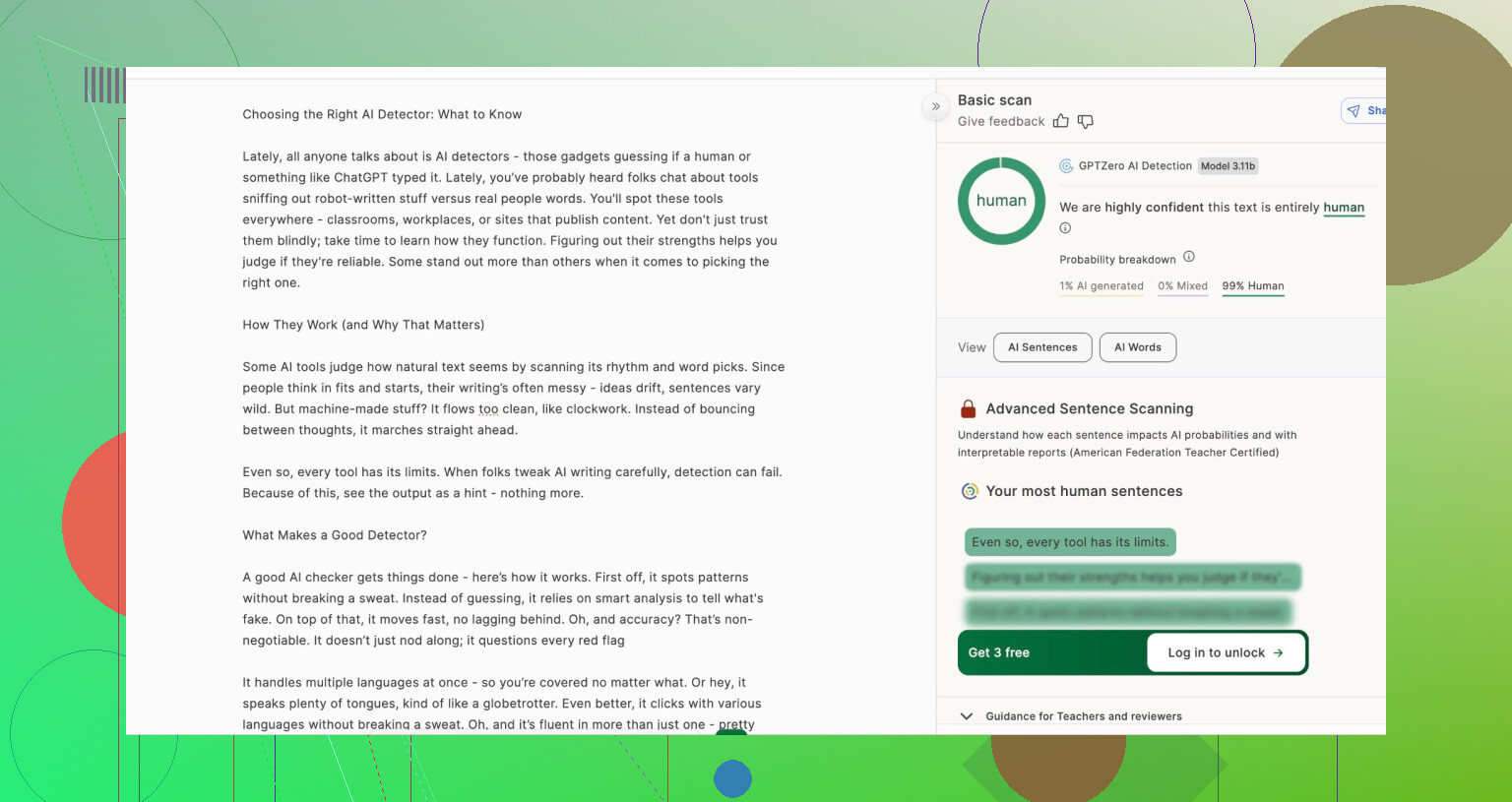Toggle the AI Words view

1137,347
